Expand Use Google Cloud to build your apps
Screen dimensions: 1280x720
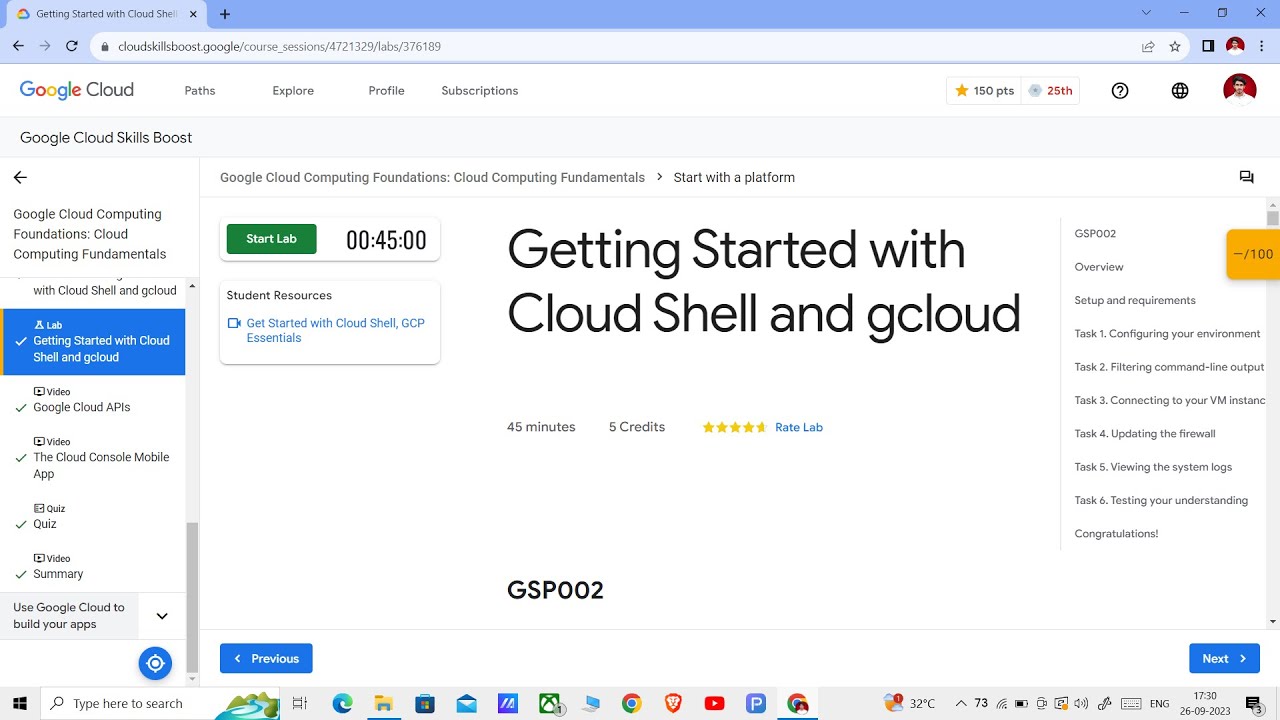[162, 616]
